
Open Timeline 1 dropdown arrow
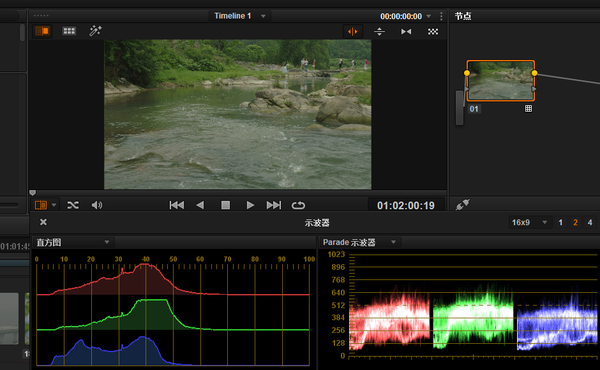click(263, 16)
